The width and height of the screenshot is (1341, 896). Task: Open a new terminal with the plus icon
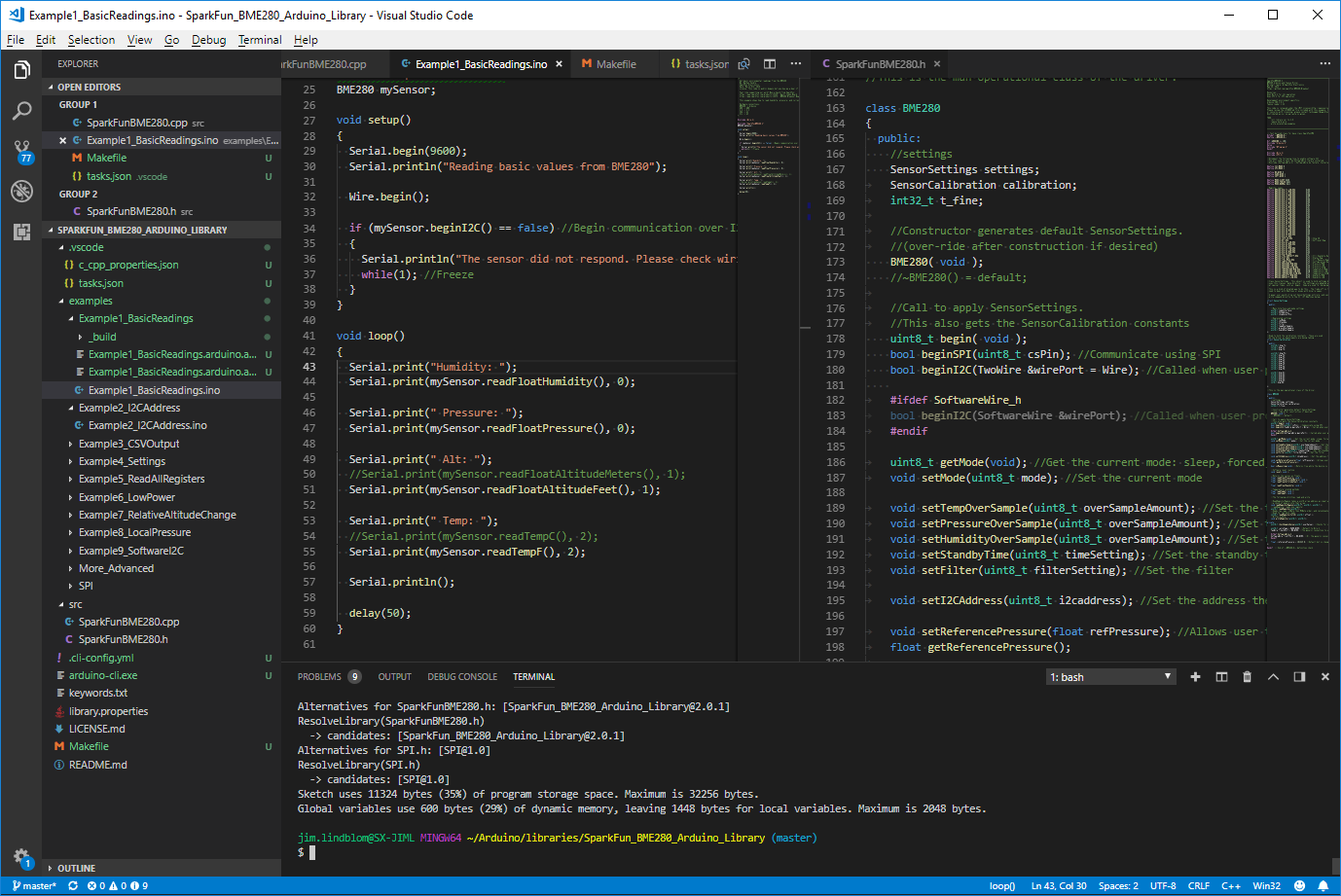1195,676
